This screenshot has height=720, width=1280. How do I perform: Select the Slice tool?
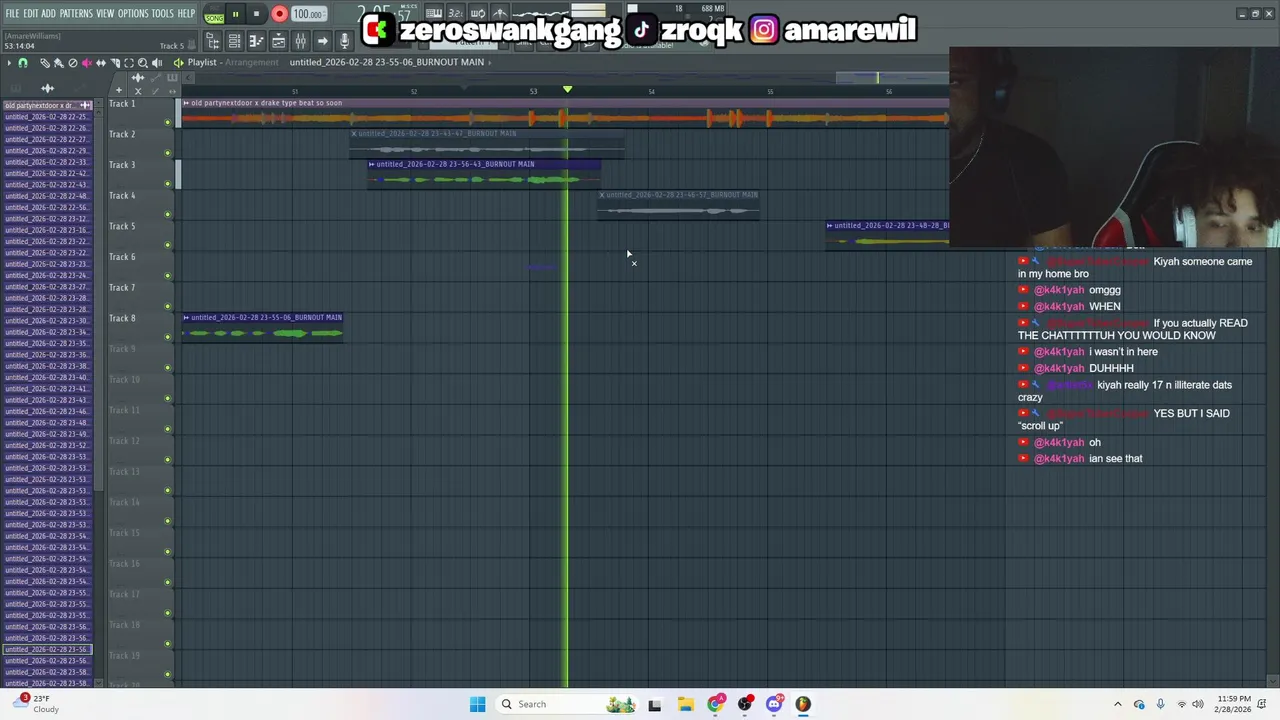115,63
